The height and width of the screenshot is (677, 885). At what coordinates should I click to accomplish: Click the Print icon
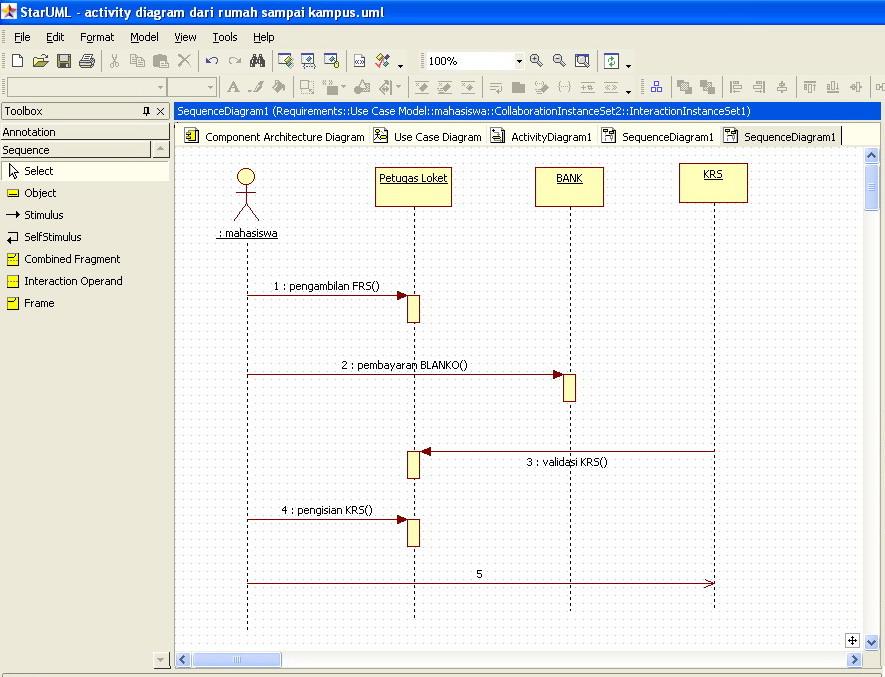[87, 61]
